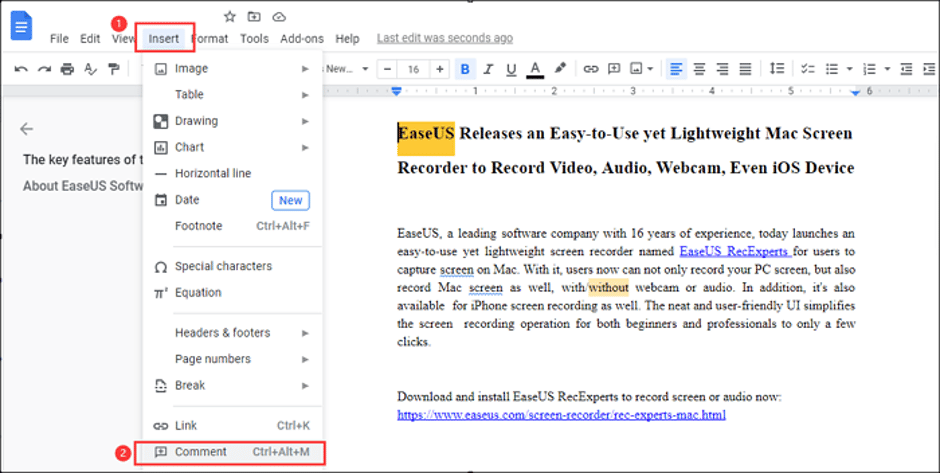This screenshot has height=474, width=941.
Task: Open the Help menu
Action: tap(347, 38)
